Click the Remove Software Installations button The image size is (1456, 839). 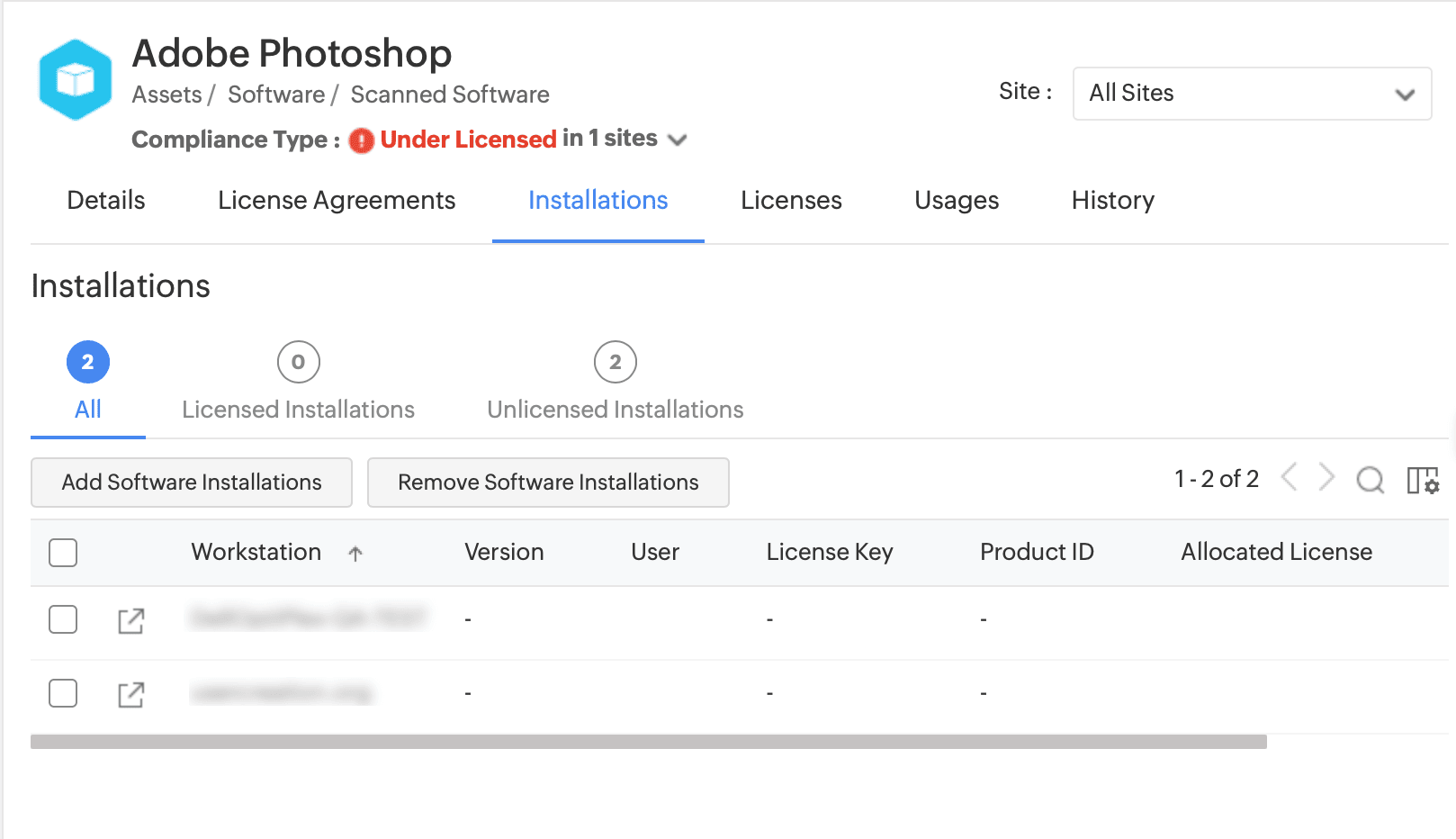(548, 483)
